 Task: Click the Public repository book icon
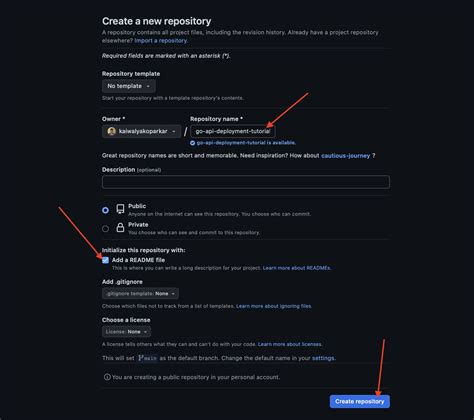(120, 209)
